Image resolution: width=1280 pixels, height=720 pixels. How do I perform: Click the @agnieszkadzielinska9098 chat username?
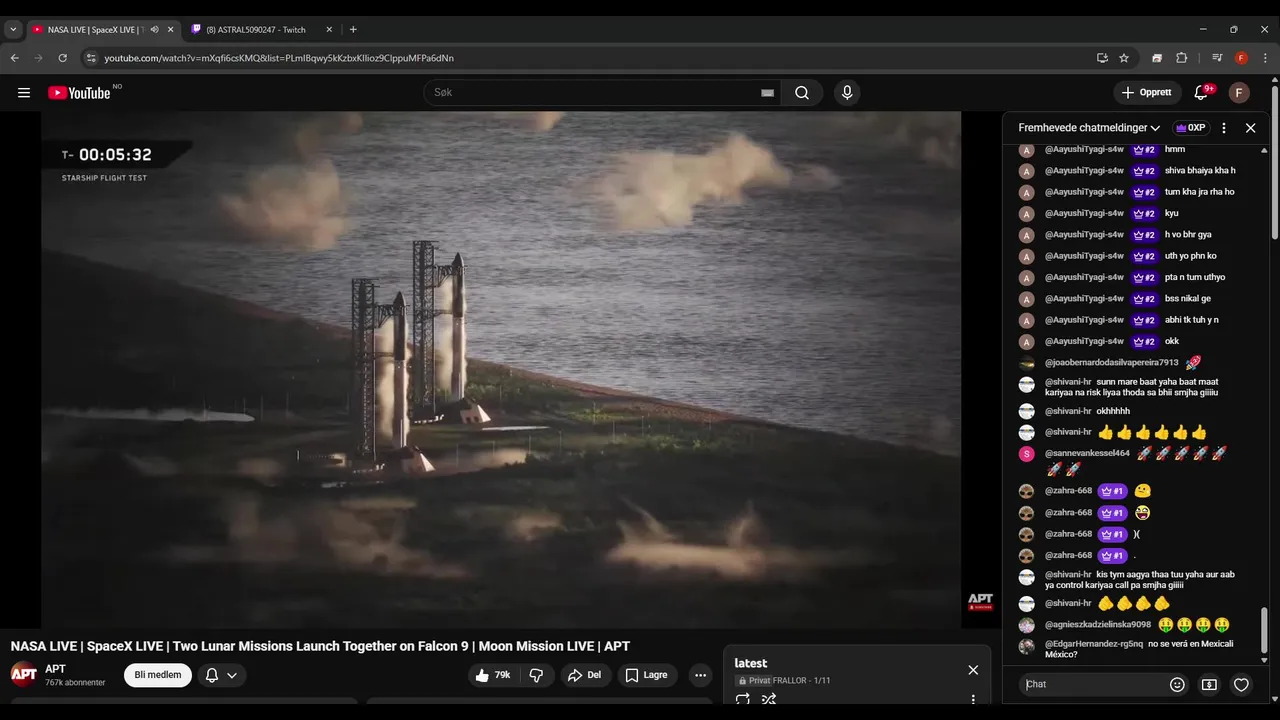point(1098,625)
